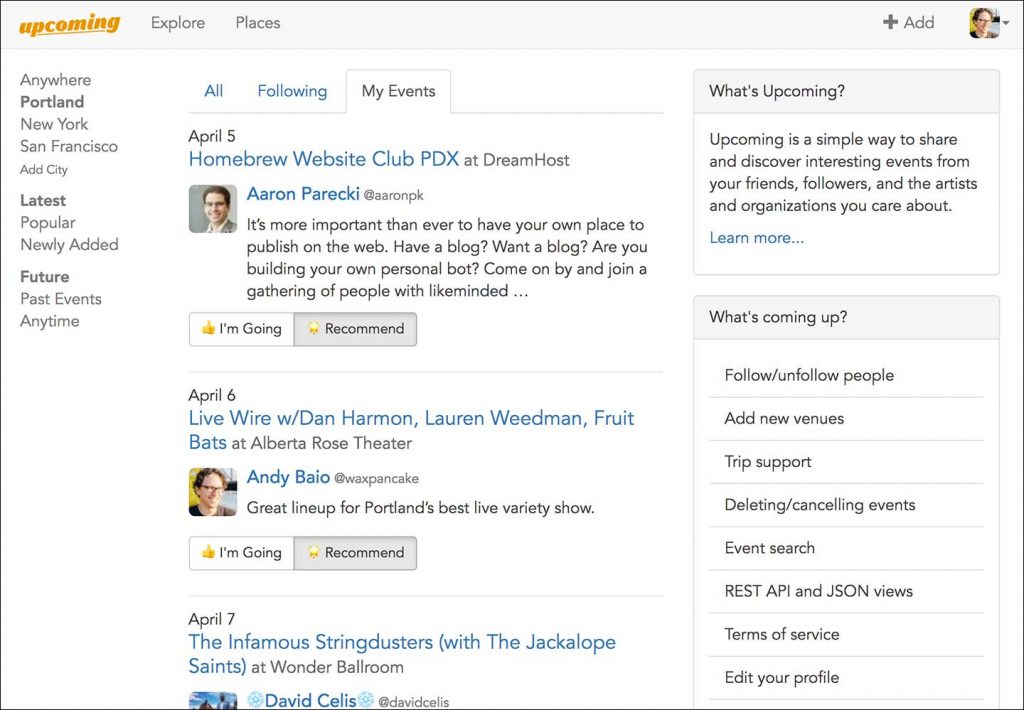The image size is (1024, 710).
Task: Click the Learn more link
Action: tap(757, 238)
